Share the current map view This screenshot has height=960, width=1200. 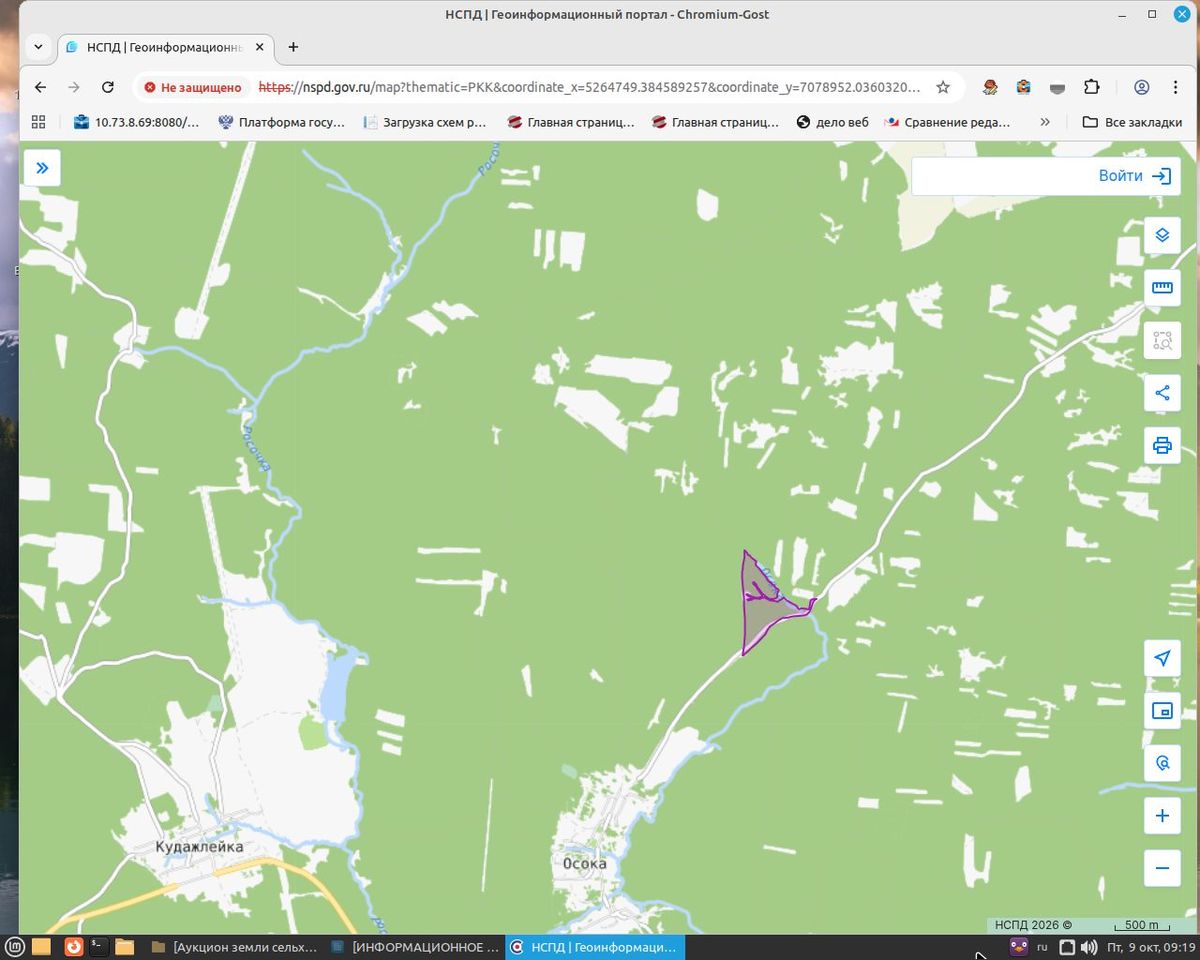(1162, 393)
